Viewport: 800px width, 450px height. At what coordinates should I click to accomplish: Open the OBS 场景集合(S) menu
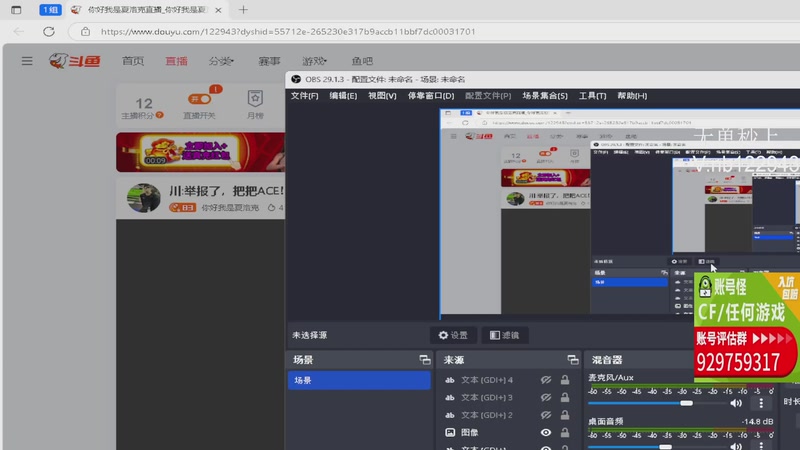(x=545, y=95)
